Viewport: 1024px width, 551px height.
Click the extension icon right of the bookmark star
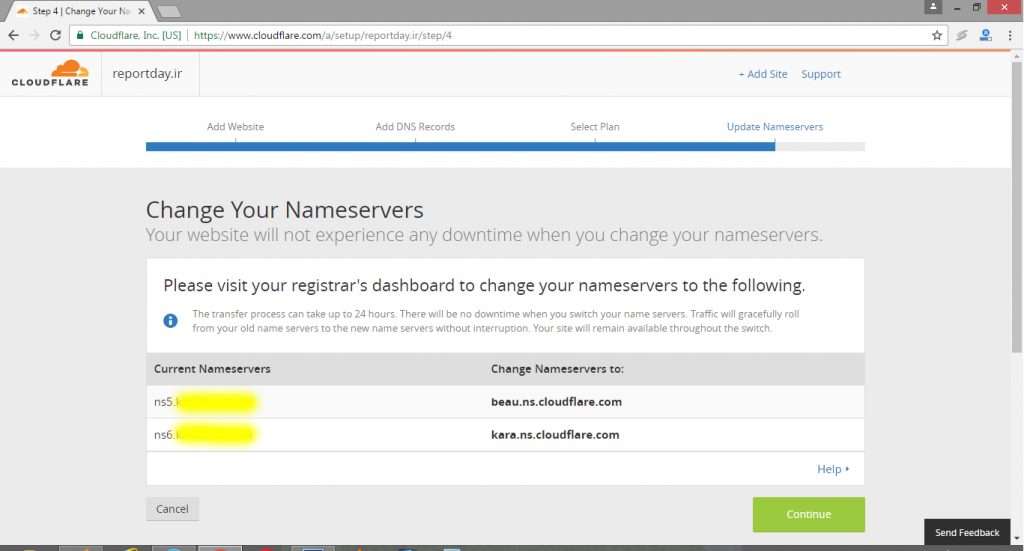(962, 35)
